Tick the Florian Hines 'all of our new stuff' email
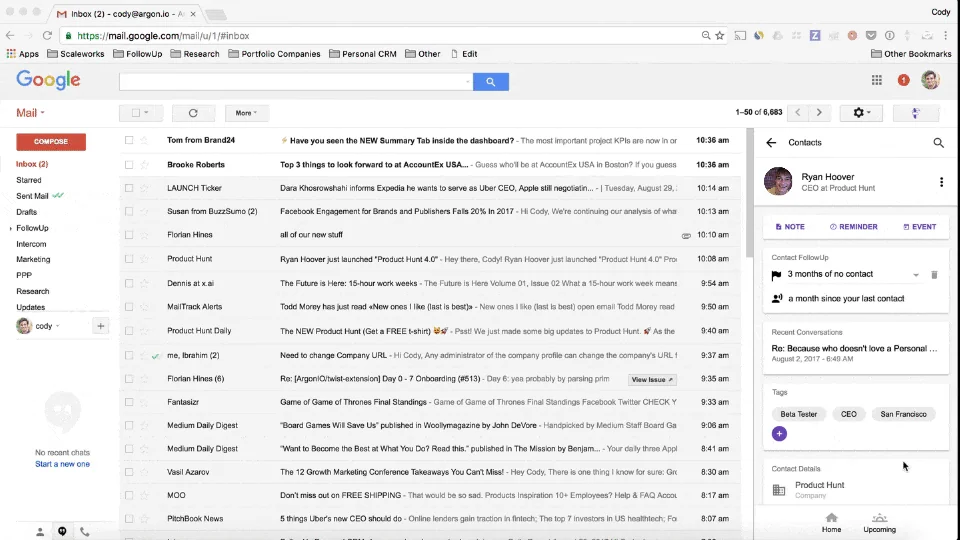Screen dimensions: 960x540 (x=129, y=234)
